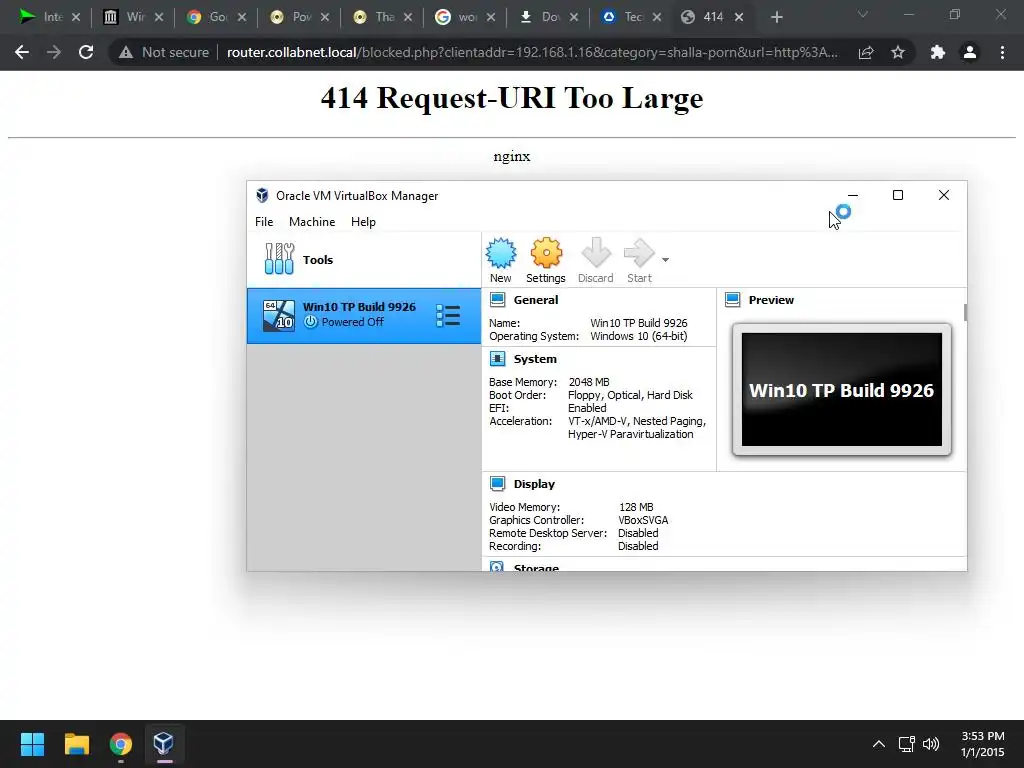This screenshot has width=1024, height=768.
Task: Go back in Chrome browser
Action: pos(22,52)
